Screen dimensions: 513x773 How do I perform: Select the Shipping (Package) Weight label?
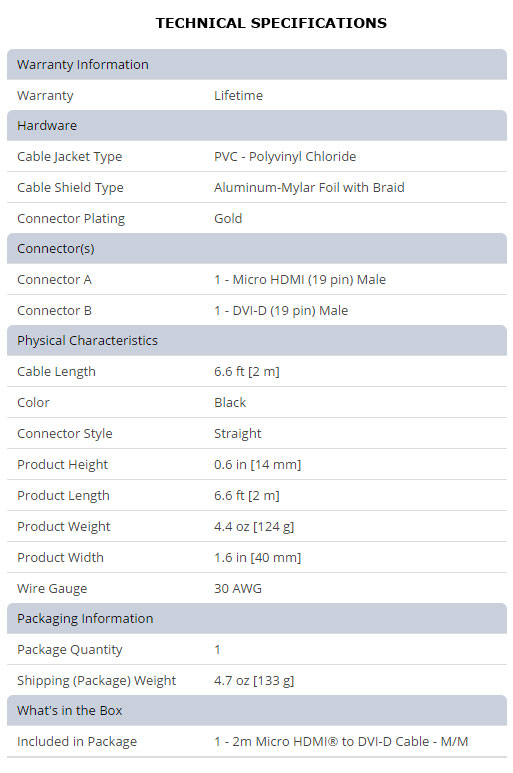(97, 681)
